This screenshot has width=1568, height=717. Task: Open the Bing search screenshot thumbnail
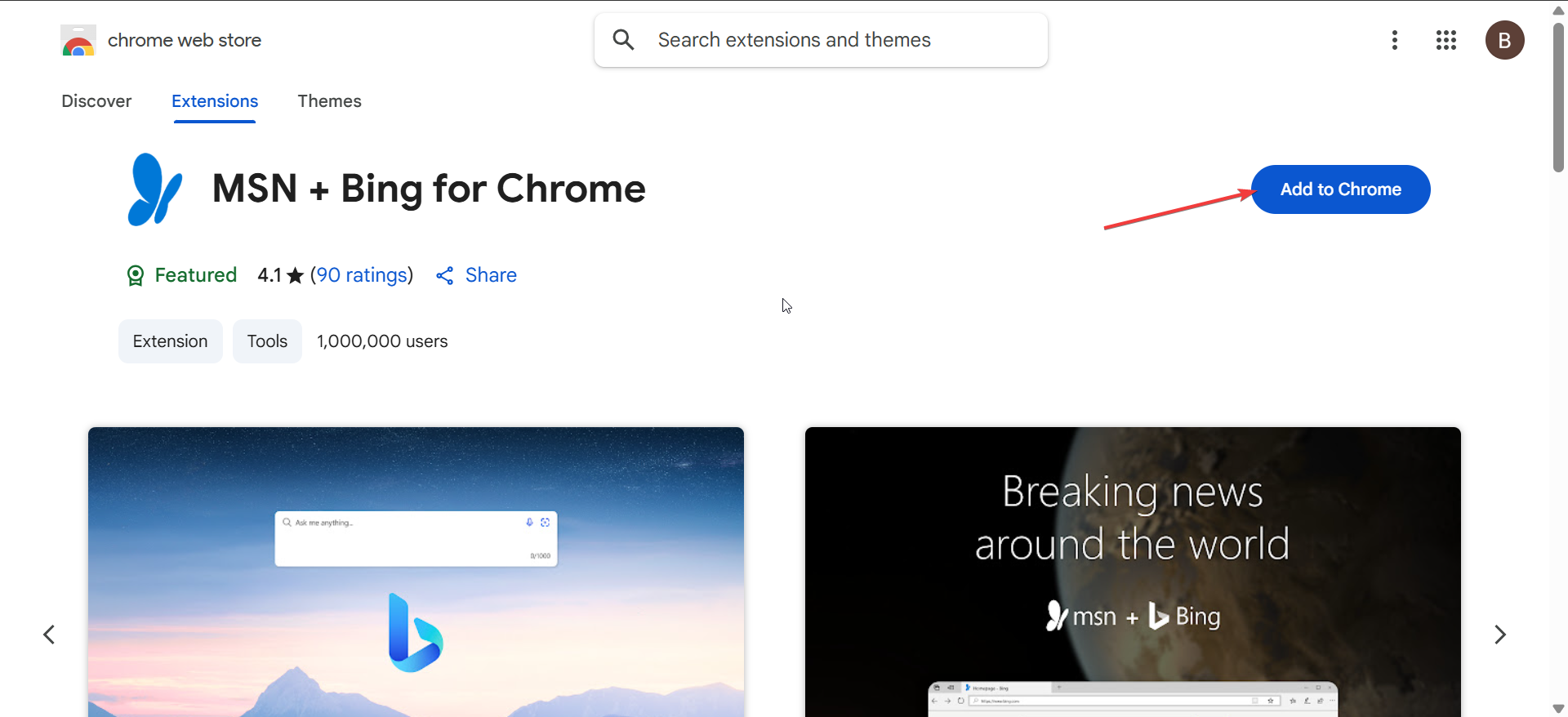tap(416, 572)
